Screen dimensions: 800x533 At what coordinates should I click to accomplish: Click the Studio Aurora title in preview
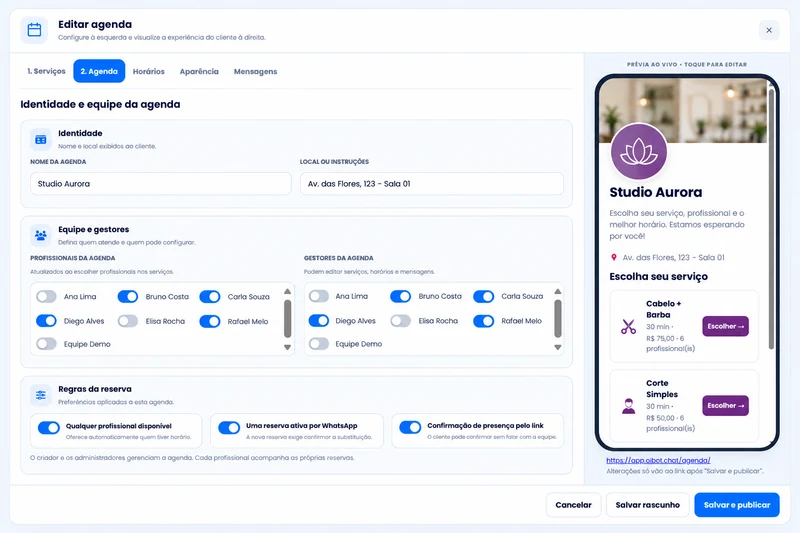[x=656, y=192]
